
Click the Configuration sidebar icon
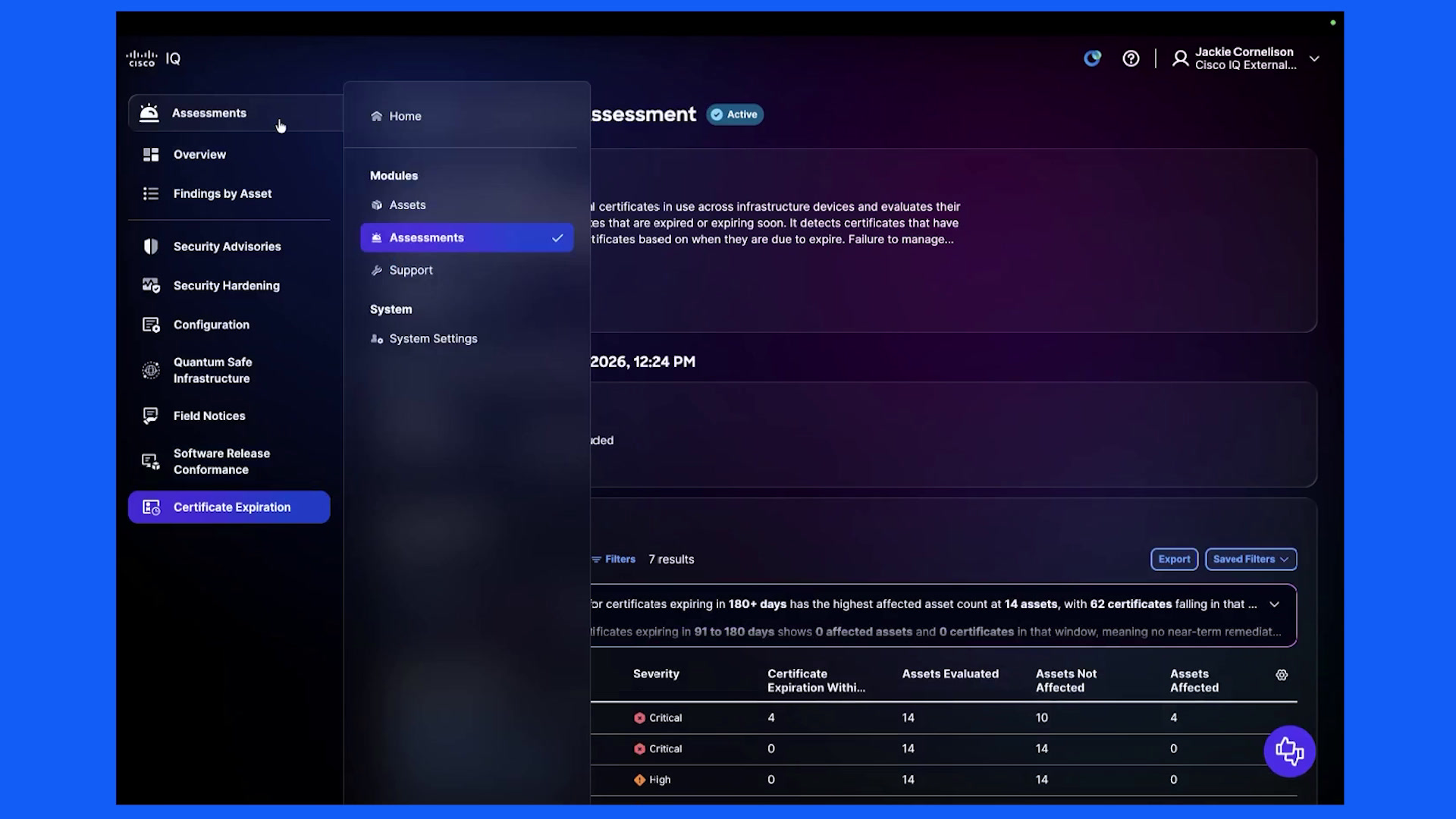point(151,325)
